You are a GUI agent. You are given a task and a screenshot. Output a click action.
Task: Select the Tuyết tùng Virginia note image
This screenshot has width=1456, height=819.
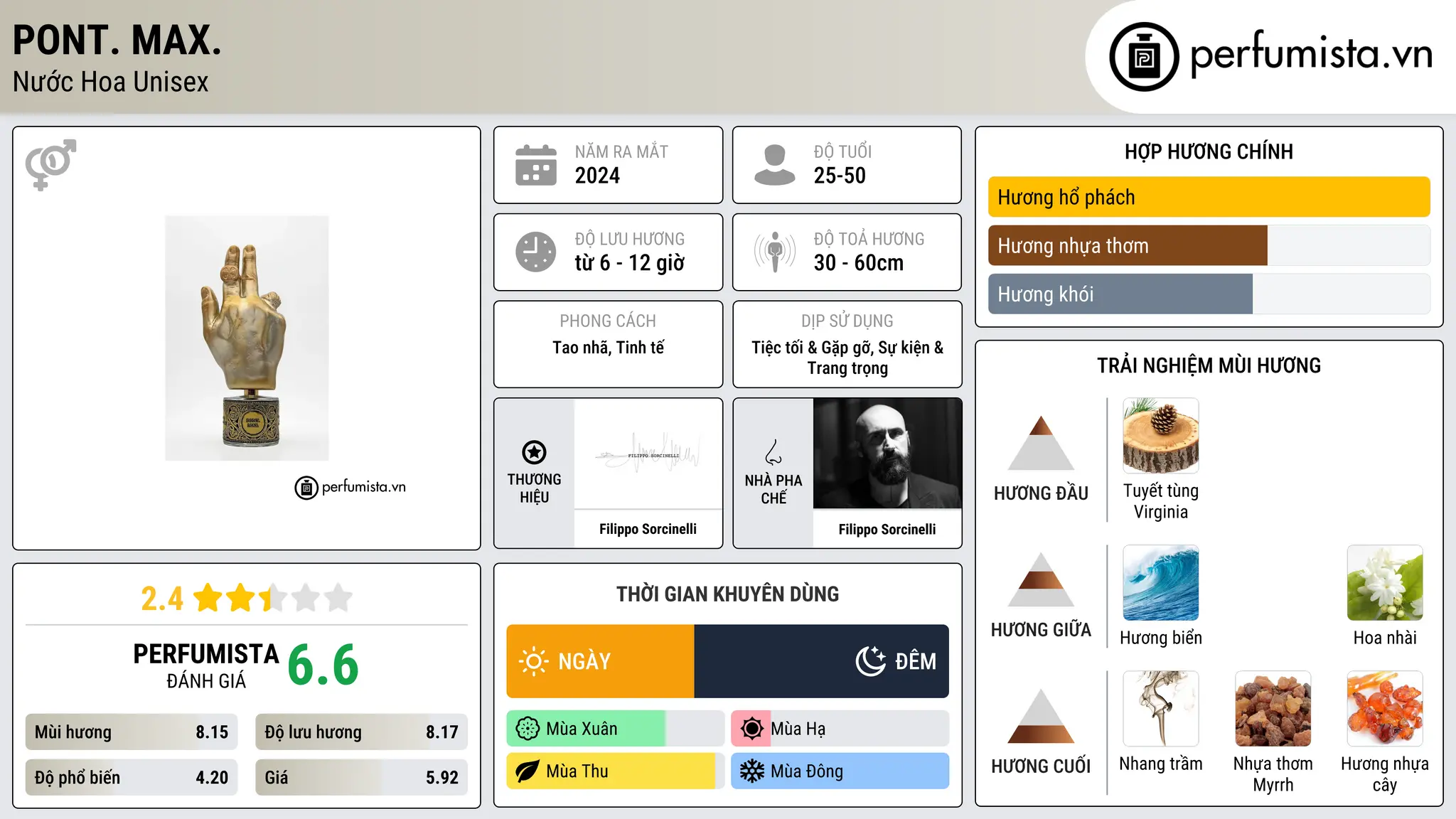point(1160,436)
